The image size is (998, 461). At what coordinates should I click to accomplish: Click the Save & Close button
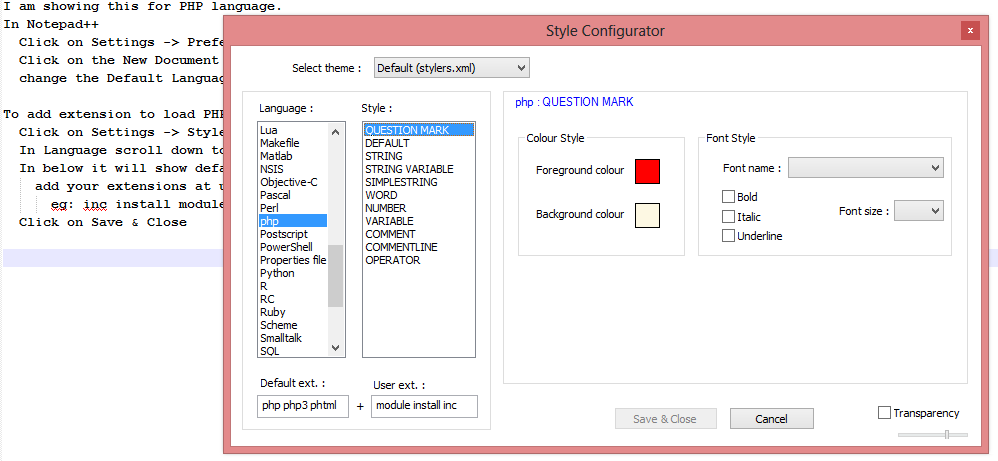point(665,418)
